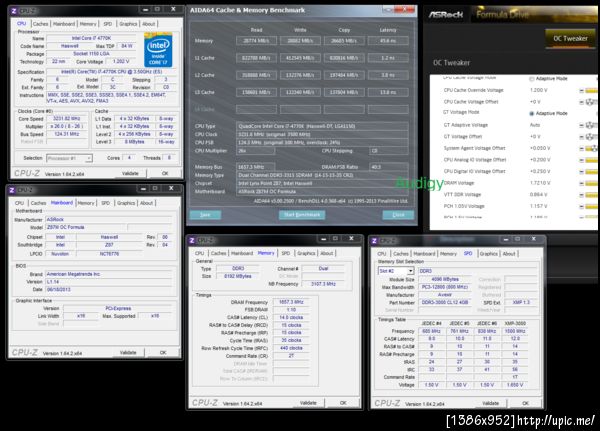Click the ASRock logo in Formula Drive
The height and width of the screenshot is (431, 600).
click(x=446, y=15)
